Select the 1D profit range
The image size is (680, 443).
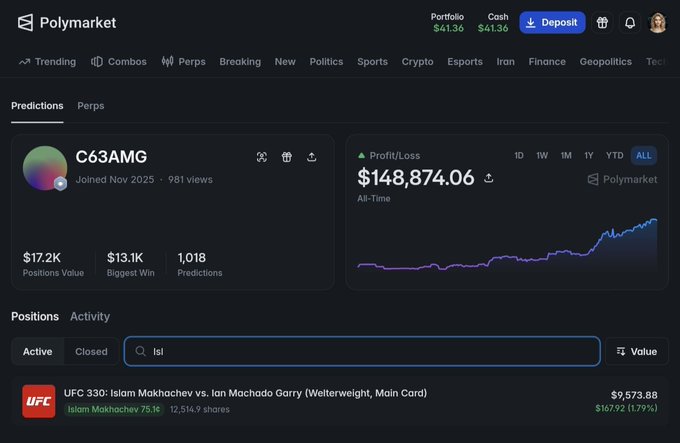[519, 156]
